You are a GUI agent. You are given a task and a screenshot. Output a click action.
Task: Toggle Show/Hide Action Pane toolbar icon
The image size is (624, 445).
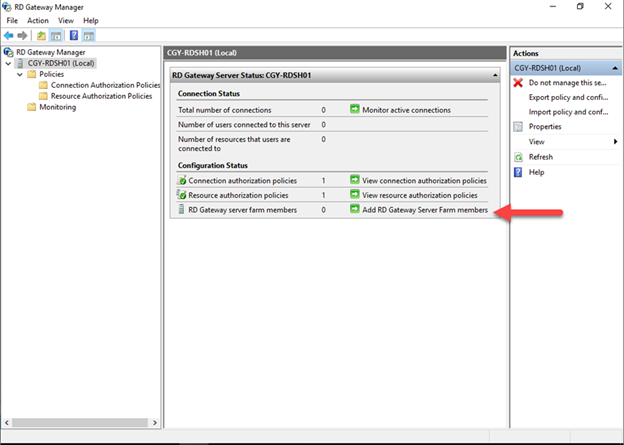(88, 35)
